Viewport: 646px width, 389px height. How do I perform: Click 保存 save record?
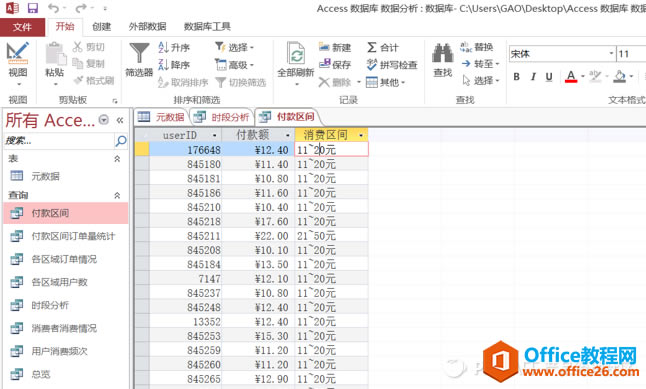(x=335, y=64)
